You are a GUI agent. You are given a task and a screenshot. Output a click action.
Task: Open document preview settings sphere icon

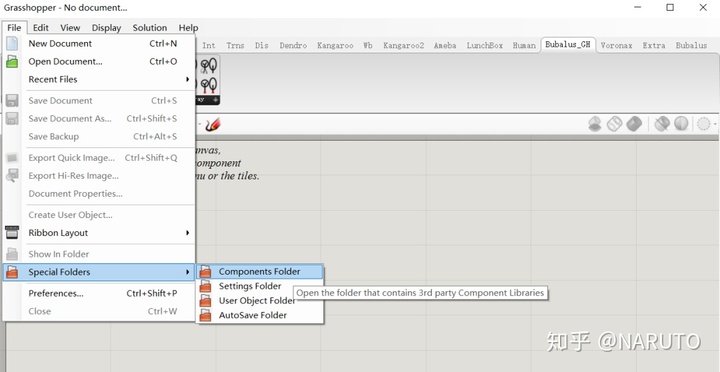coord(681,124)
